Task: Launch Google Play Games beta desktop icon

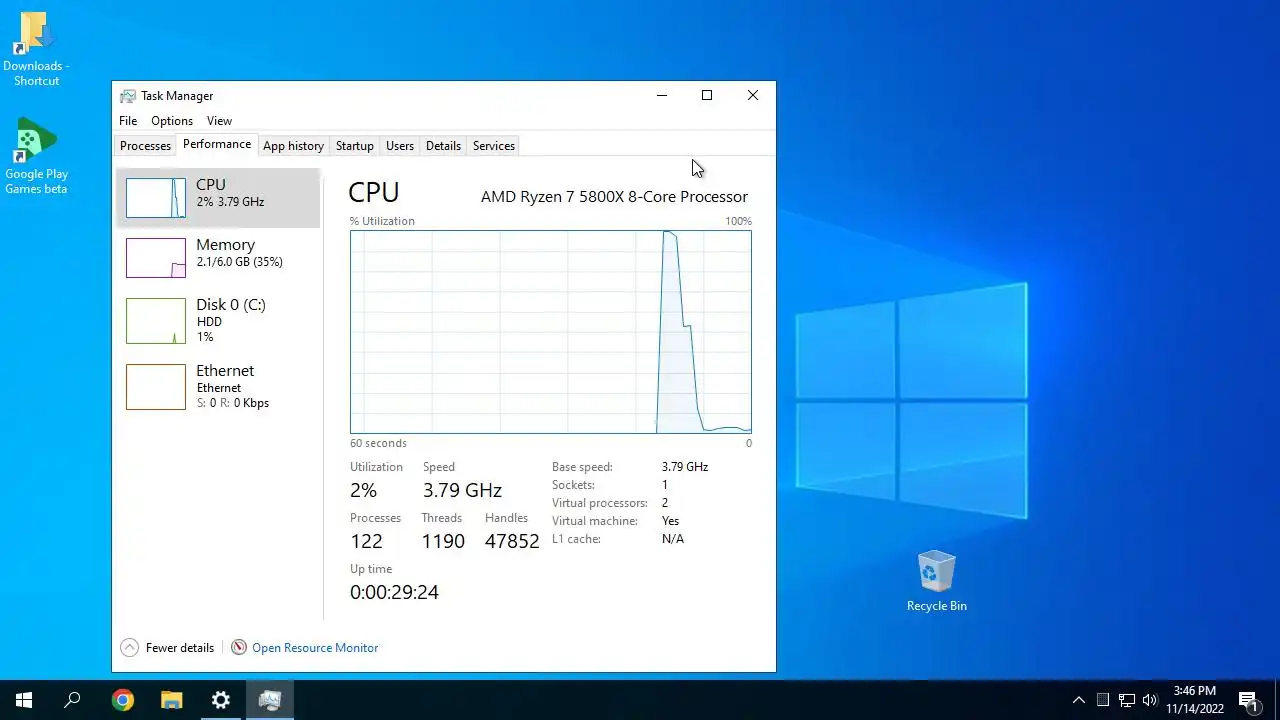Action: pyautogui.click(x=35, y=156)
